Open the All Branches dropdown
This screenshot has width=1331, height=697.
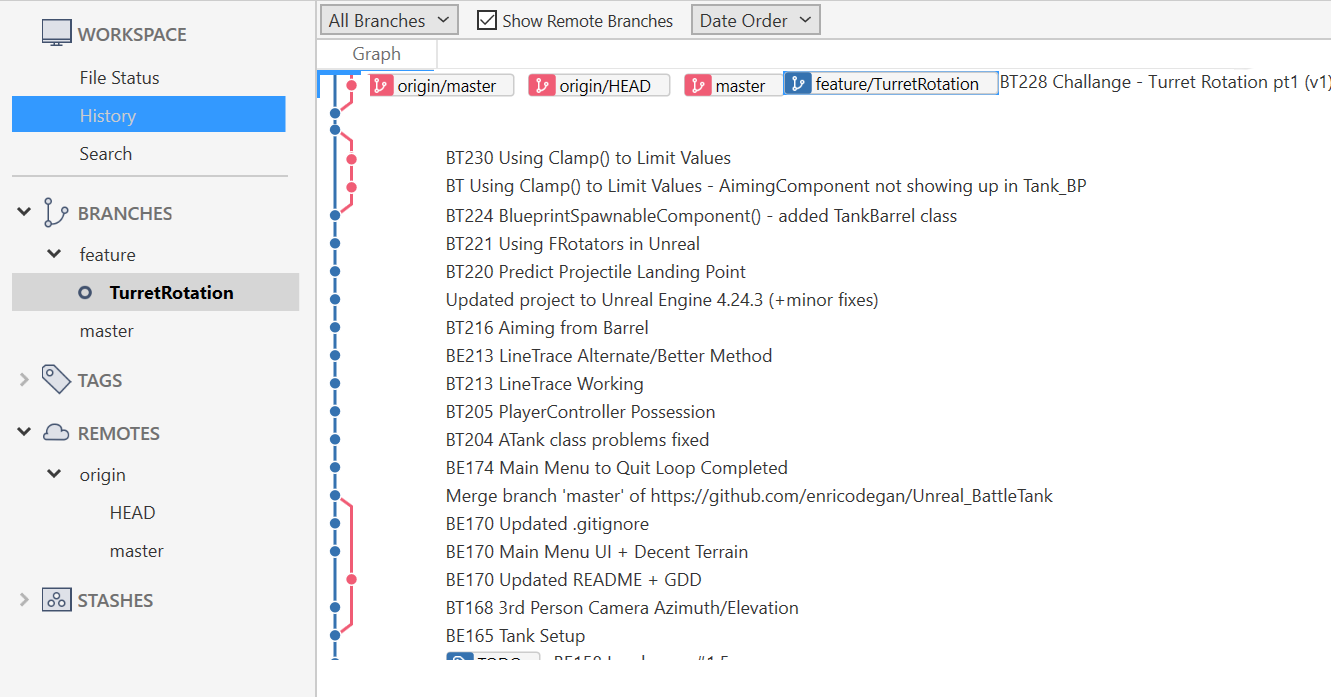390,20
